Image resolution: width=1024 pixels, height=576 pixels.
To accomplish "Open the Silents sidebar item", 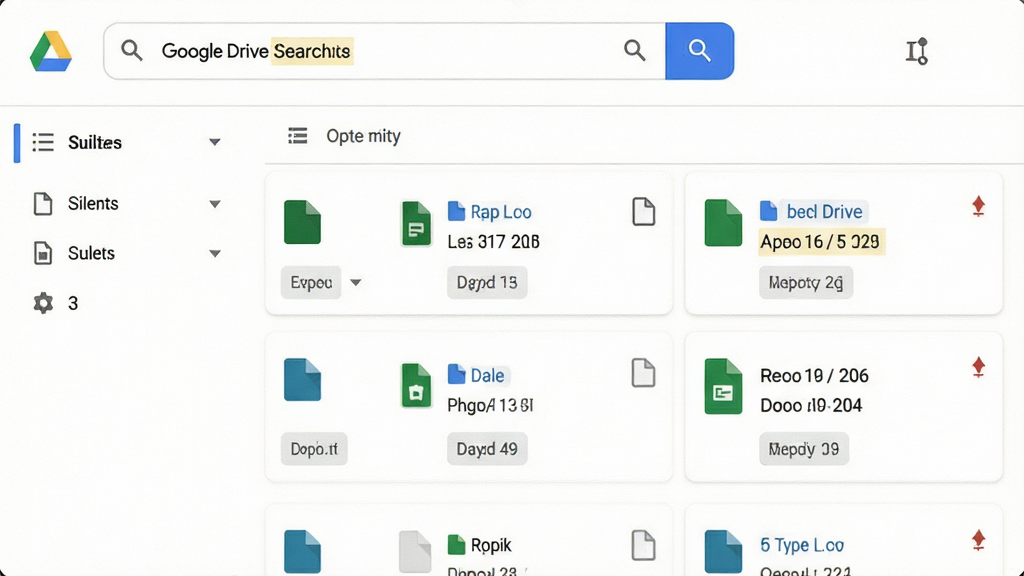I will click(x=93, y=204).
